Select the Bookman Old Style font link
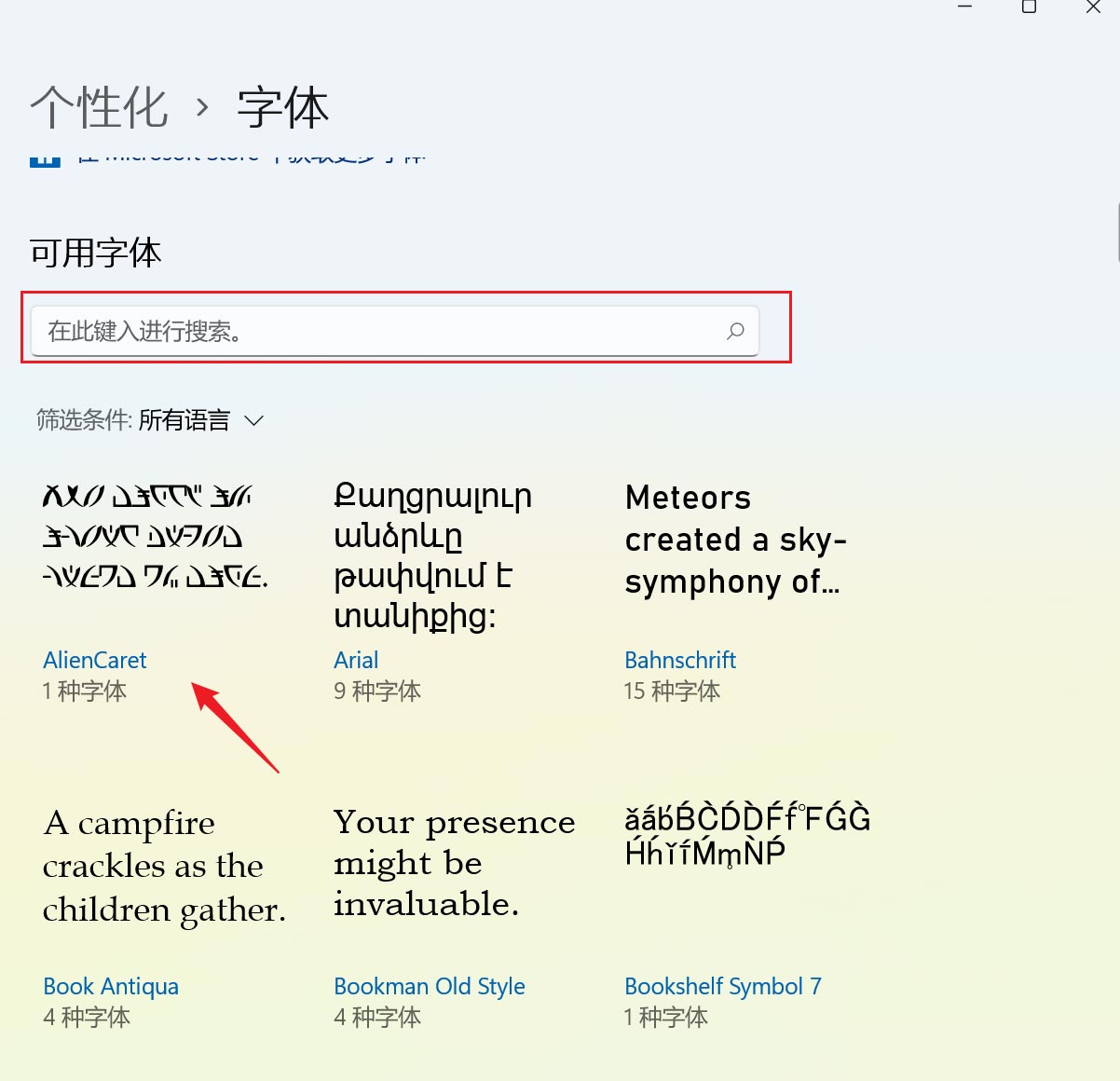 click(x=429, y=986)
